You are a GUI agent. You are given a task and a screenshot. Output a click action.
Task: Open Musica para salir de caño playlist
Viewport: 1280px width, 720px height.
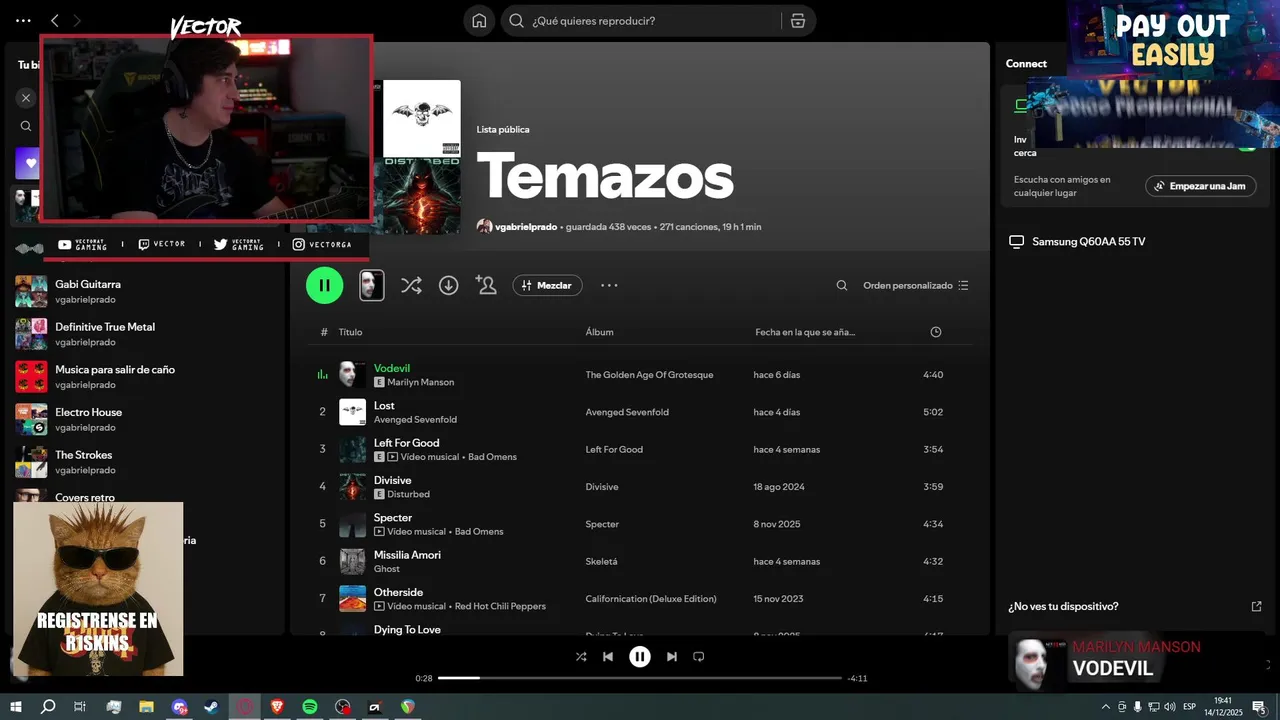coord(115,369)
